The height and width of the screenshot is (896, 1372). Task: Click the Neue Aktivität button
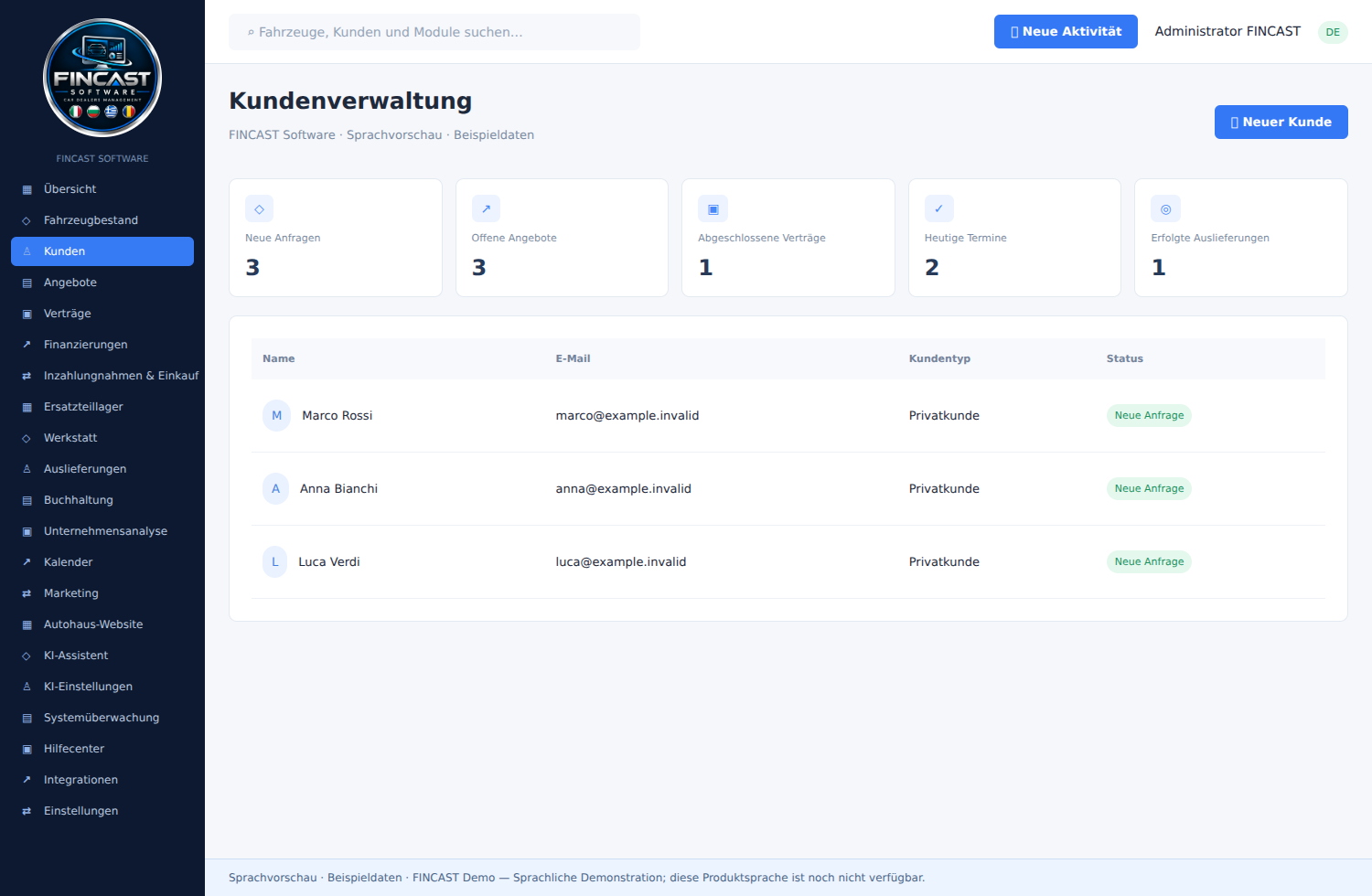coord(1066,31)
